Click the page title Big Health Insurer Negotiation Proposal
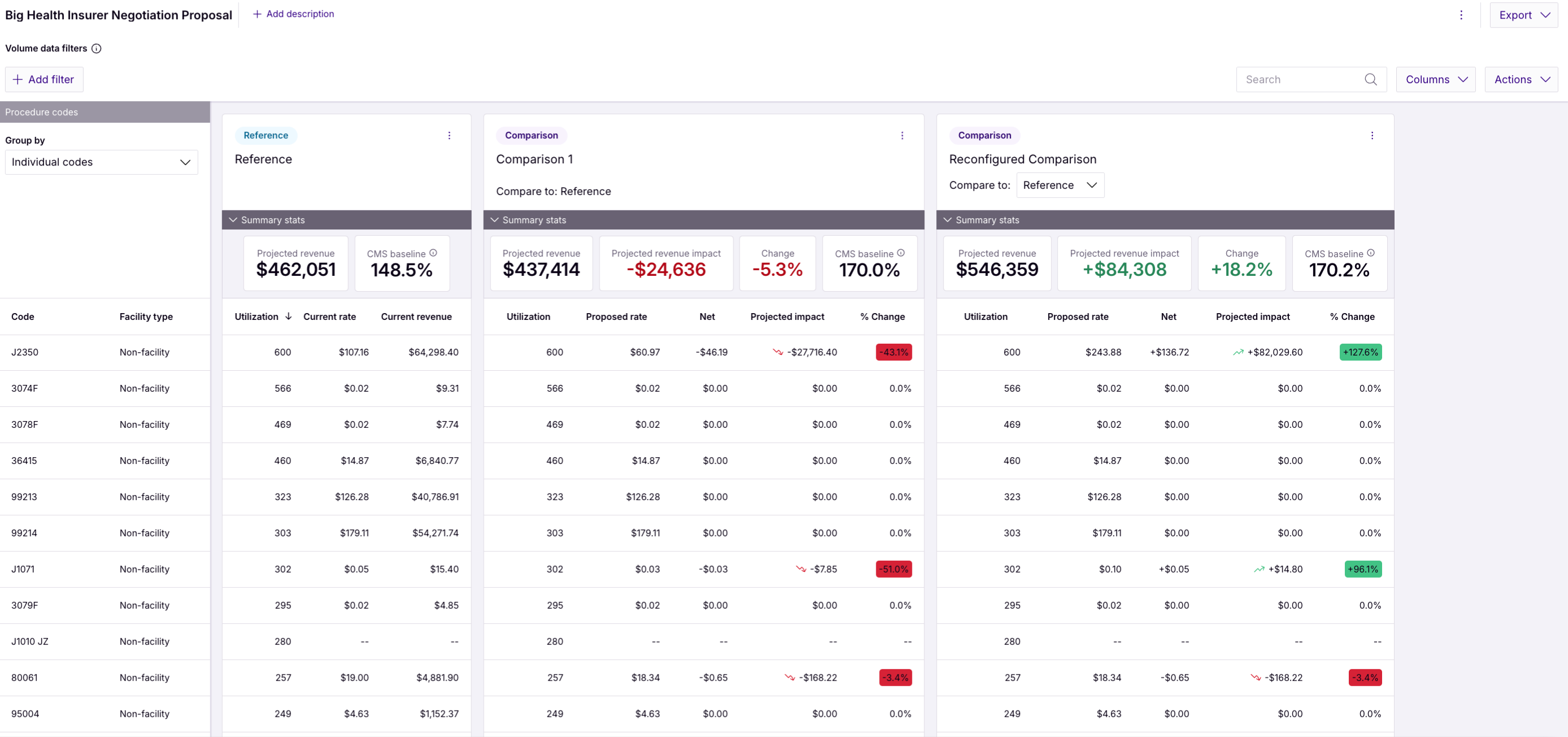The width and height of the screenshot is (1568, 737). (119, 15)
